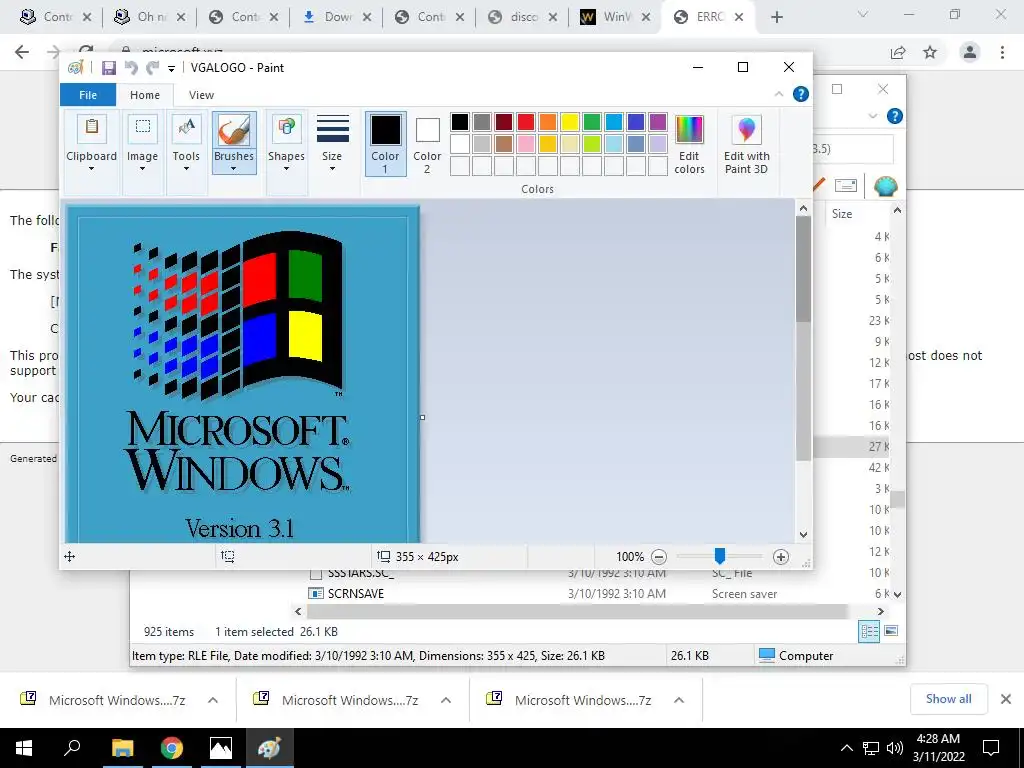
Task: Click Edit with Paint 3D
Action: (x=746, y=144)
